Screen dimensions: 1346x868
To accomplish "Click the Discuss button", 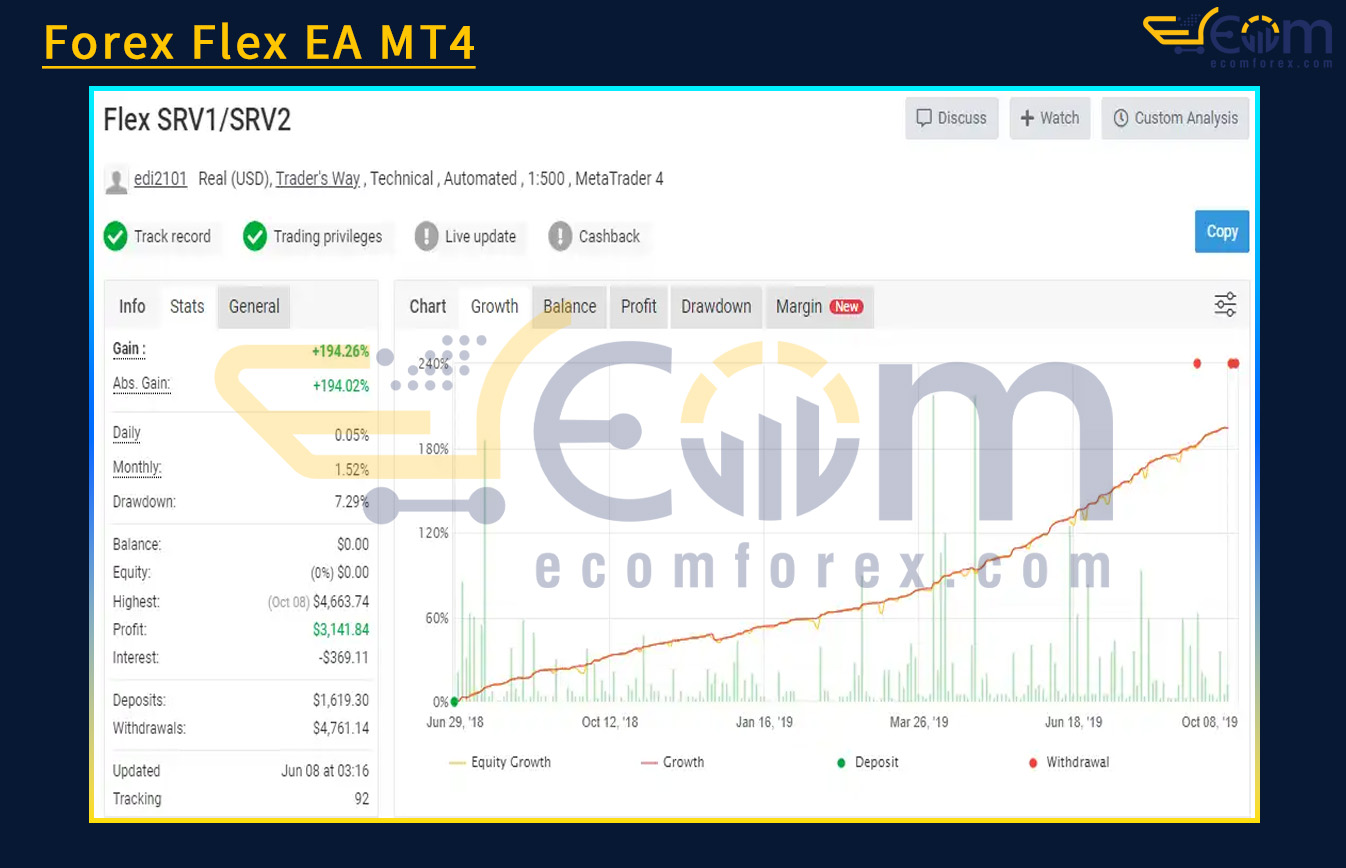I will pyautogui.click(x=951, y=118).
